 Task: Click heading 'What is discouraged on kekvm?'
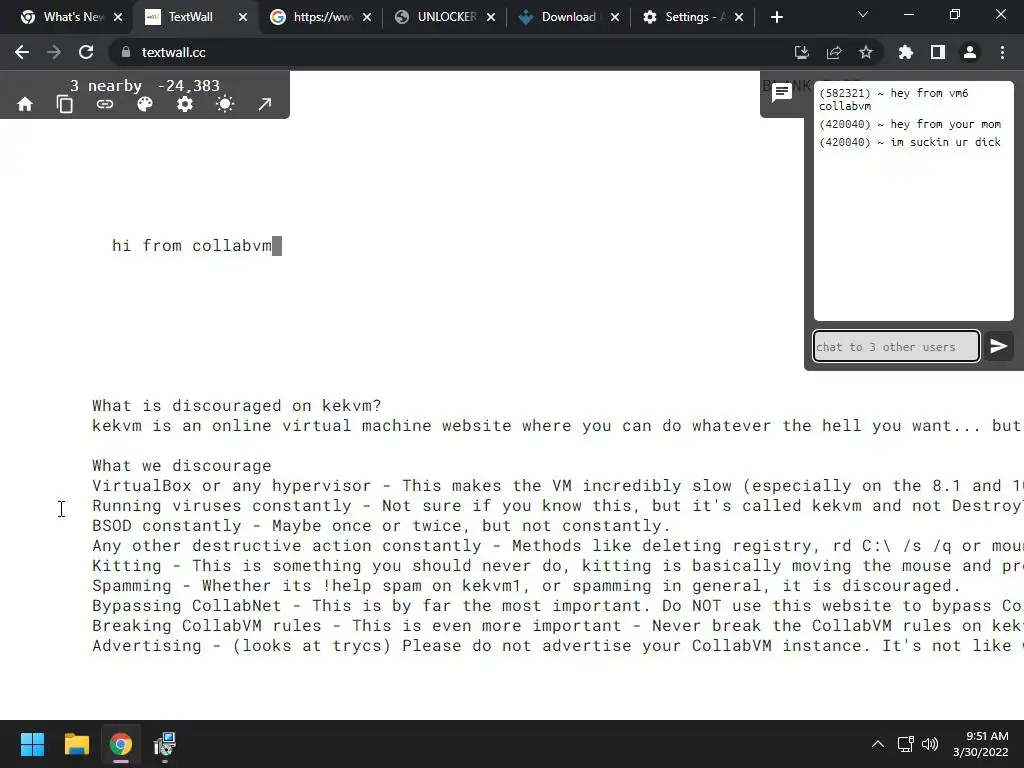(236, 406)
